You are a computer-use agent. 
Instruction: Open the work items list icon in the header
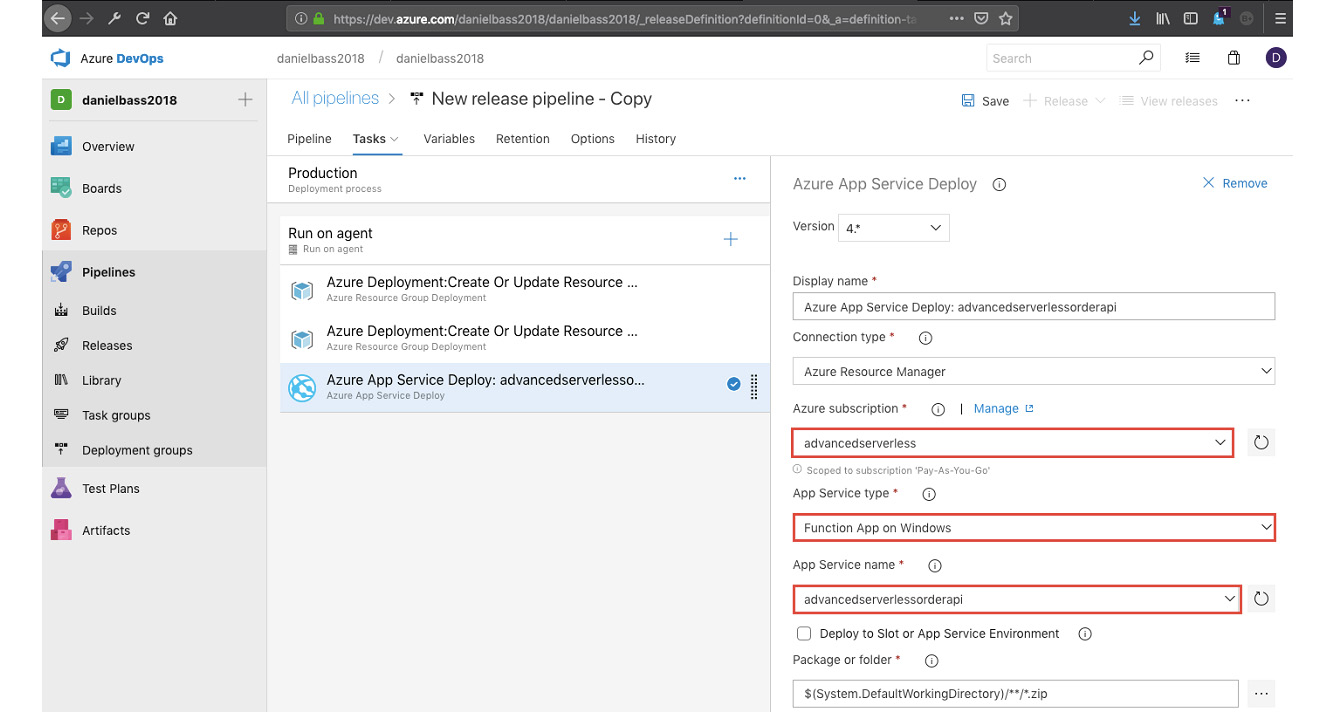[1192, 58]
